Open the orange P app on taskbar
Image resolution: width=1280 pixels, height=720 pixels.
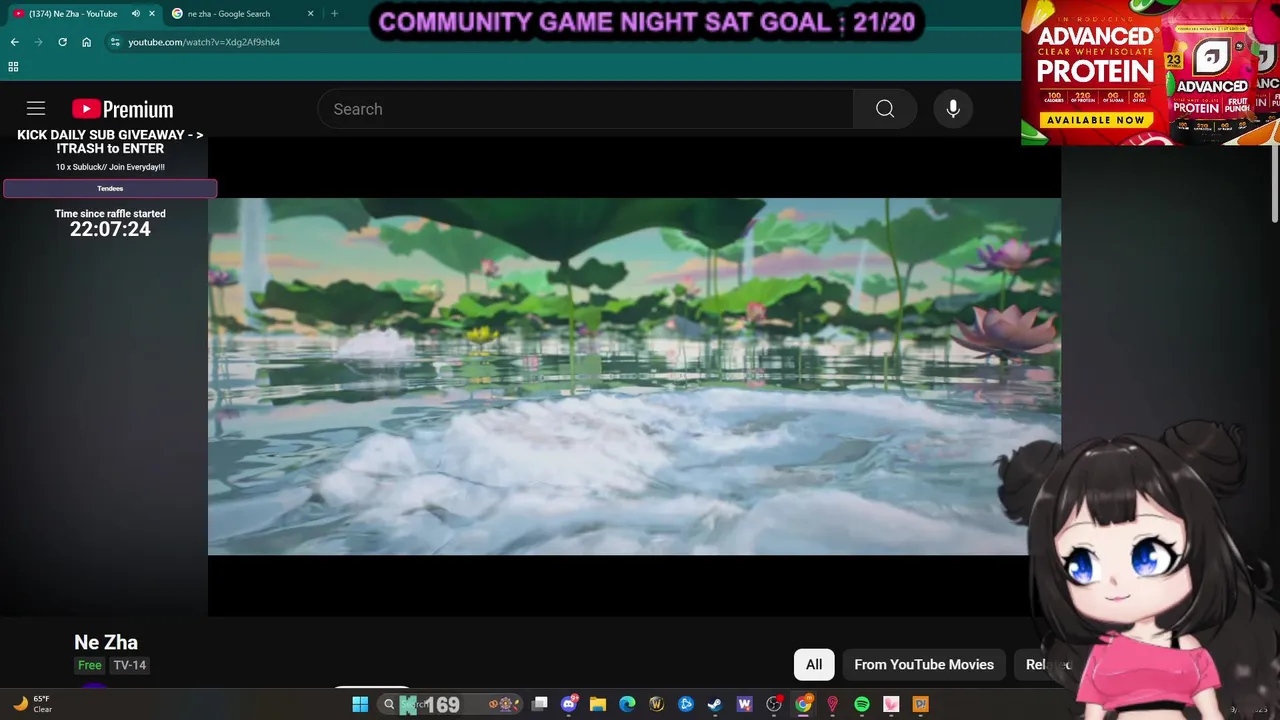tap(920, 704)
